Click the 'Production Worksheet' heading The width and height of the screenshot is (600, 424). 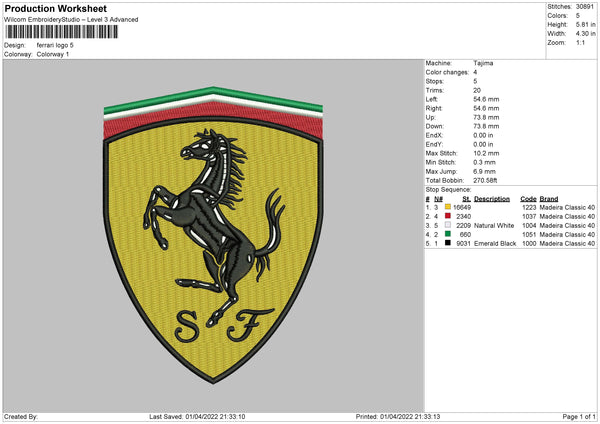(55, 8)
